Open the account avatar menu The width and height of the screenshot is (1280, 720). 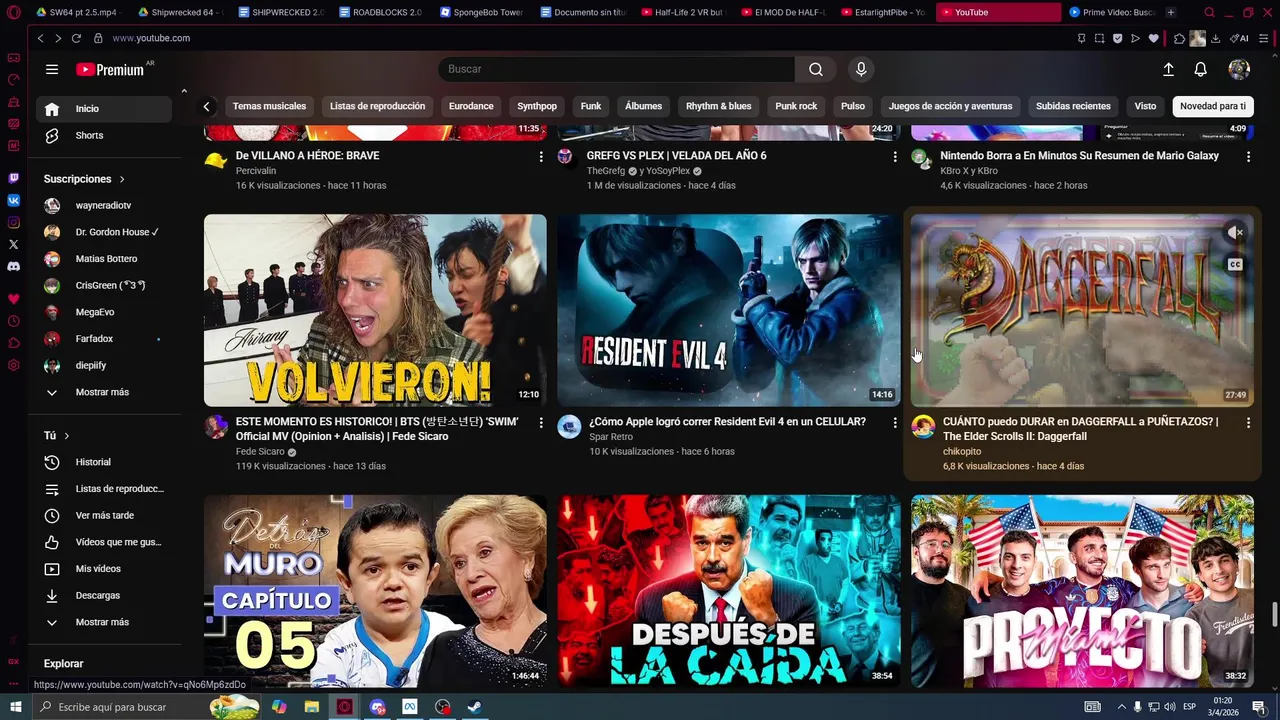(x=1239, y=69)
